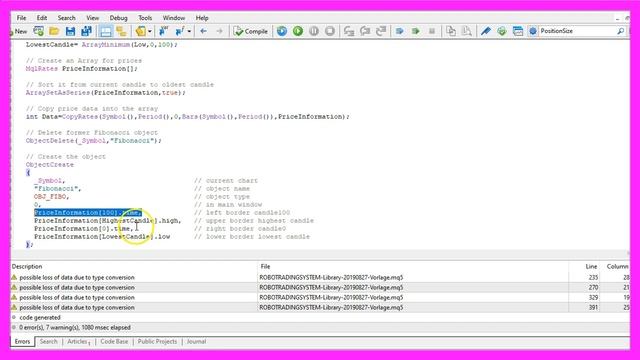The image size is (640, 360).
Task: Click the copy documents icon in toolbar
Action: coord(451,31)
